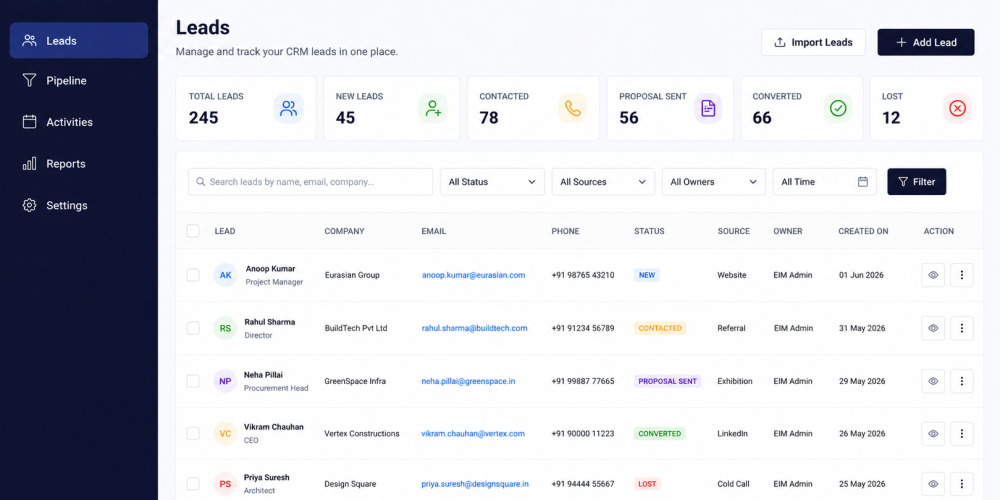This screenshot has width=1000, height=500.
Task: Click phone number +91 98765 43210
Action: click(583, 275)
